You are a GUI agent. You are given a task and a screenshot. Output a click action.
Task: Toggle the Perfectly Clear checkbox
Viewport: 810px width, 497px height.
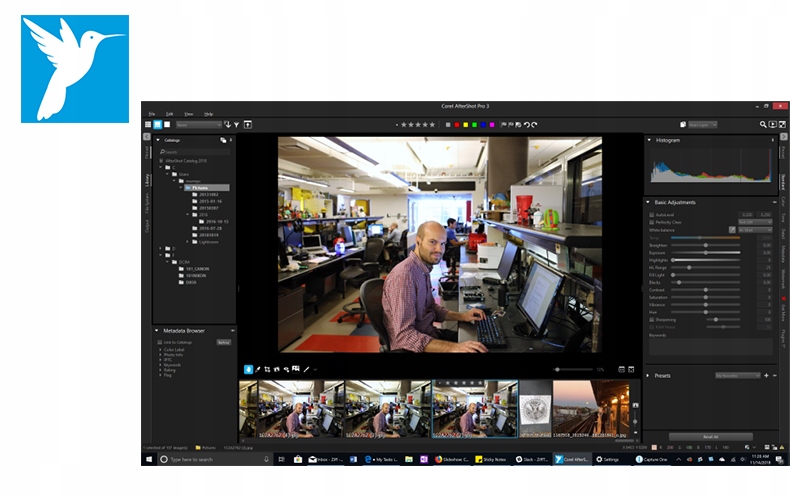pyautogui.click(x=651, y=222)
